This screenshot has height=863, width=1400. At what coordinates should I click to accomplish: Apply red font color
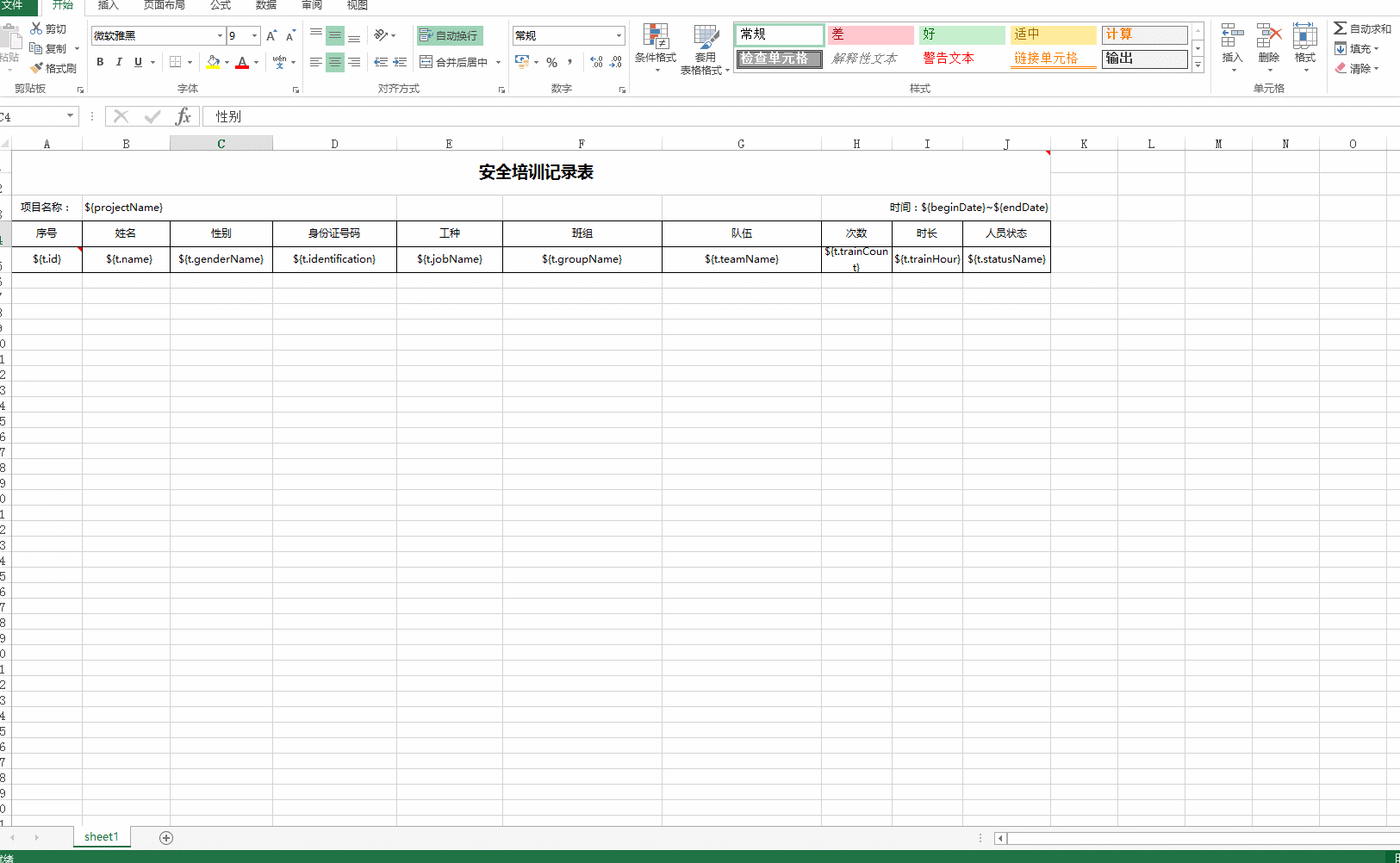tap(242, 62)
